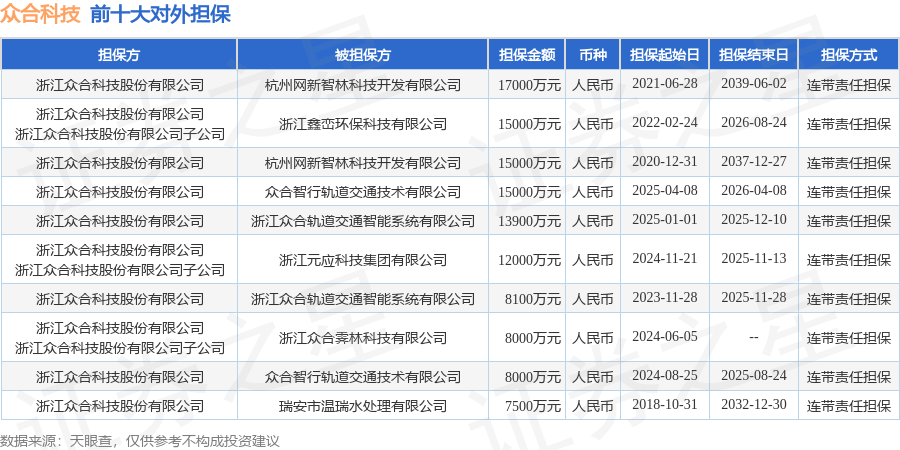The width and height of the screenshot is (900, 450).
Task: Click 连带责任担保 in the 17000万元 row
Action: click(849, 85)
